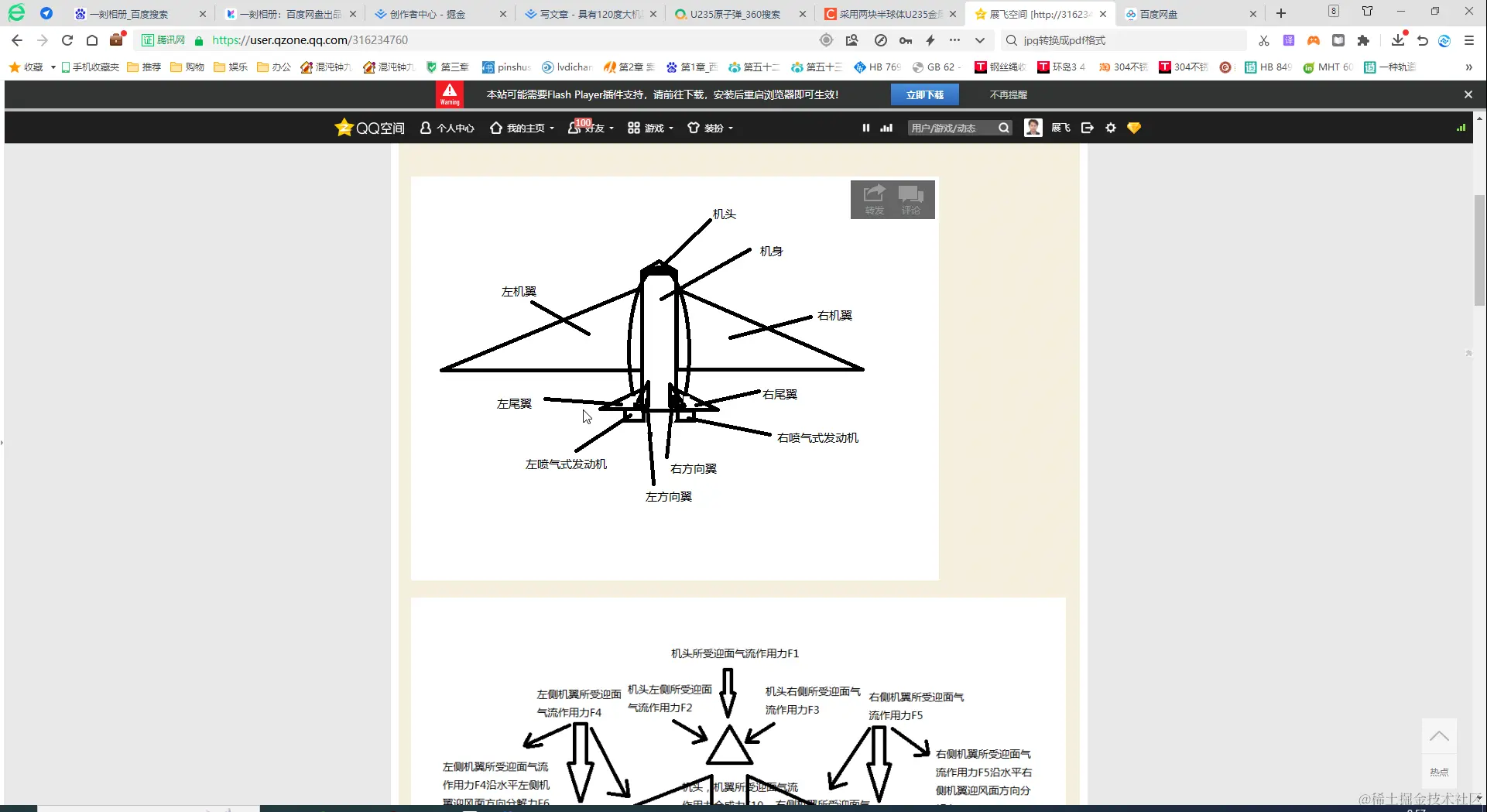Click the pause music icon in QQ Zone bar
The height and width of the screenshot is (812, 1487).
click(x=865, y=127)
